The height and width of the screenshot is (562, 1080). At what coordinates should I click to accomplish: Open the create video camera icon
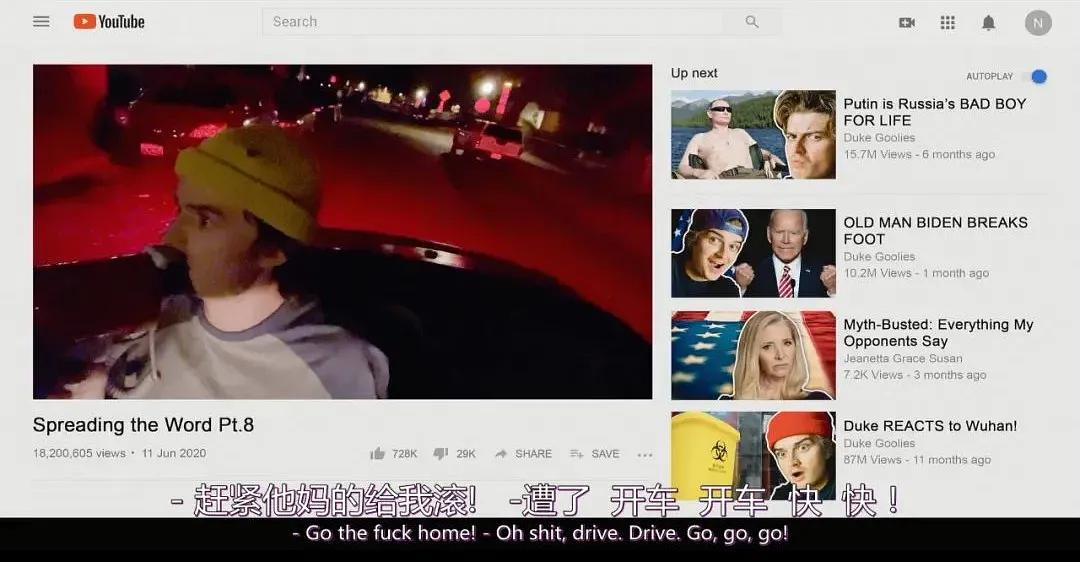tap(907, 22)
